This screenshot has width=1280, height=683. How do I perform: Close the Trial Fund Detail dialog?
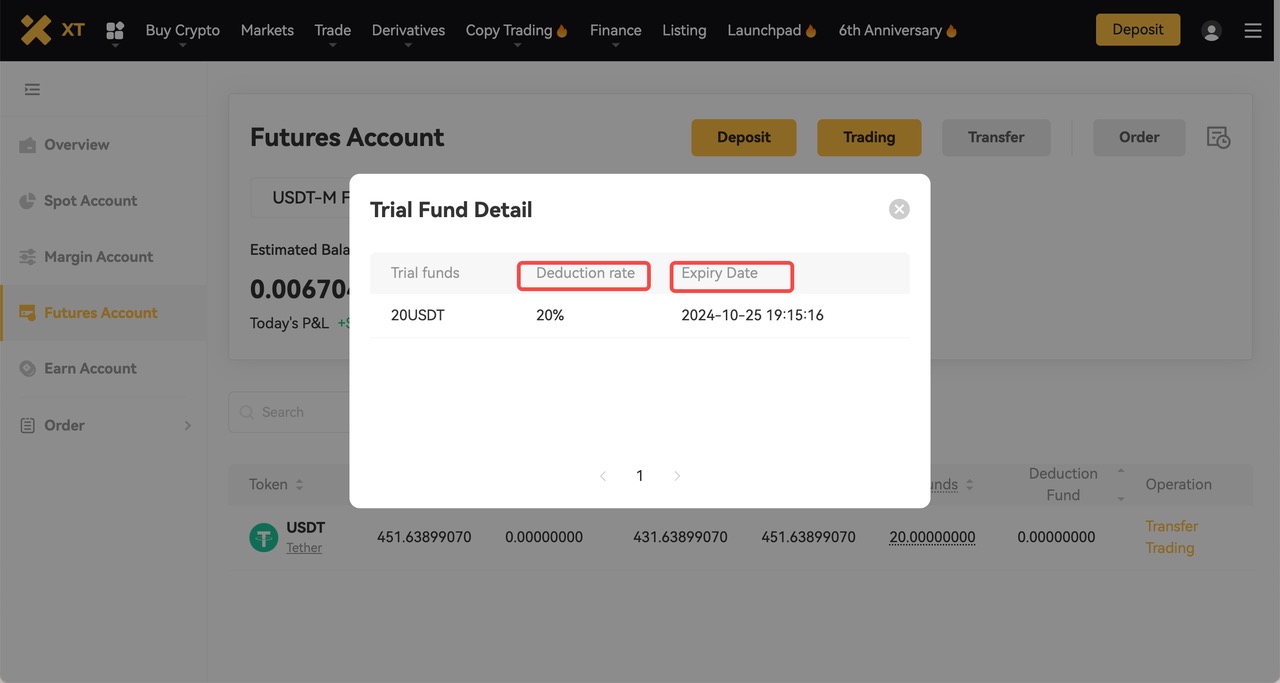pos(899,209)
